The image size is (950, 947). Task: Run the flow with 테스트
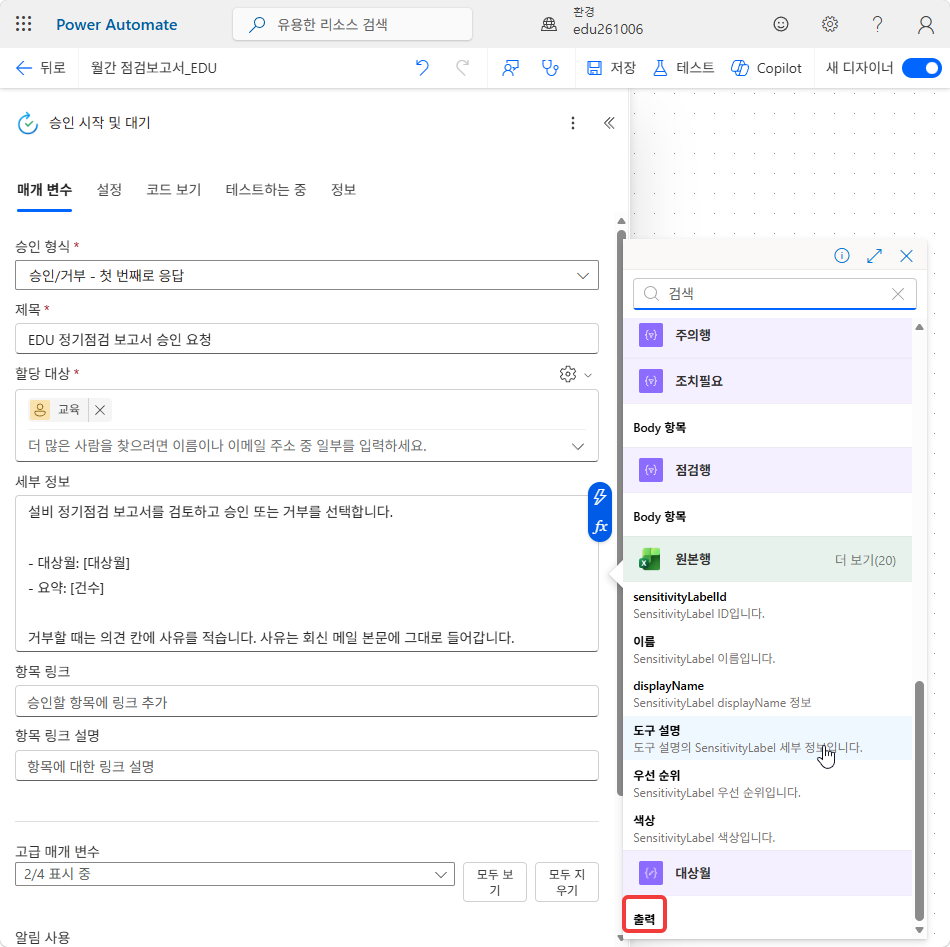point(683,68)
